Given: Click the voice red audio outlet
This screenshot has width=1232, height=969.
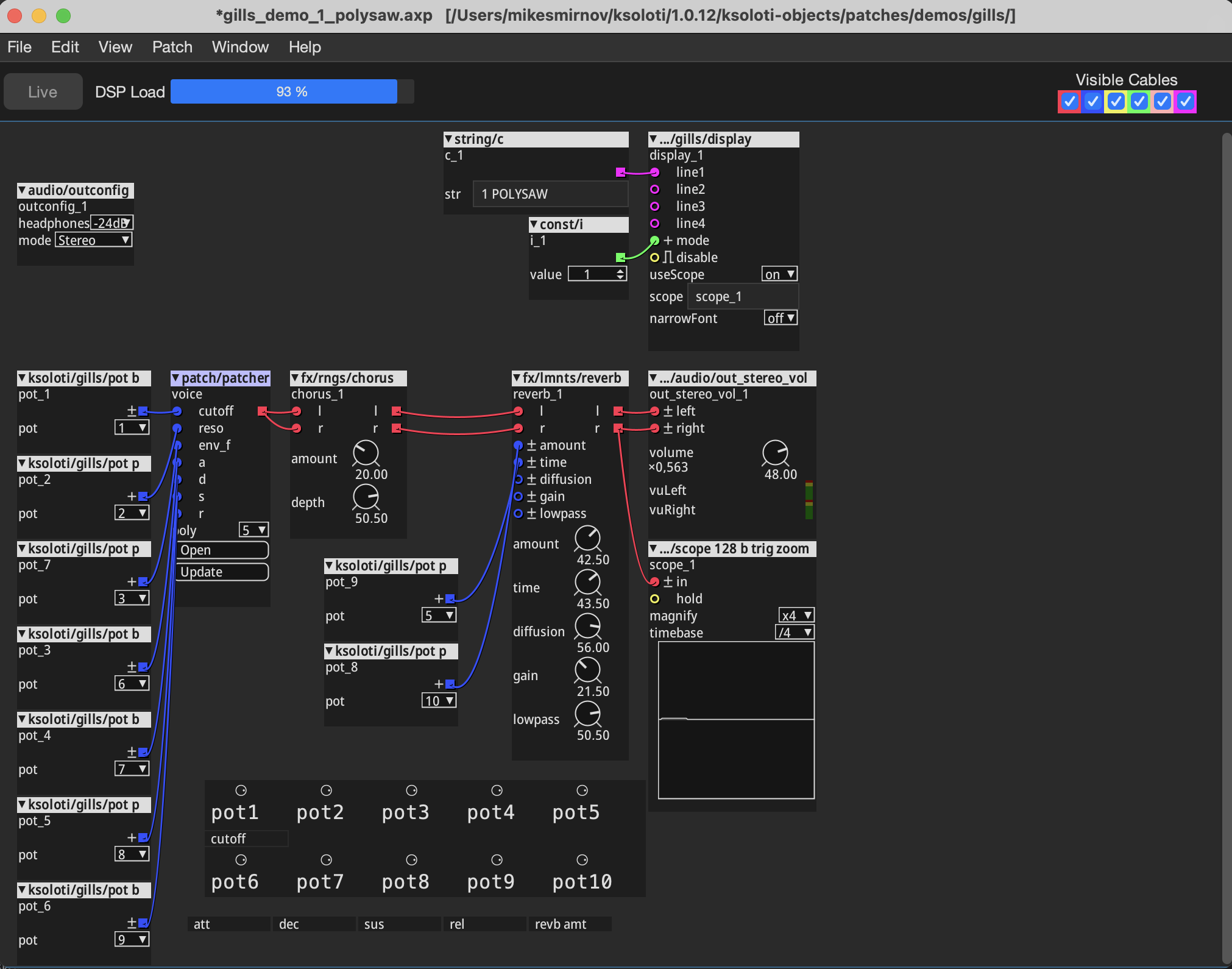Looking at the screenshot, I should click(262, 411).
